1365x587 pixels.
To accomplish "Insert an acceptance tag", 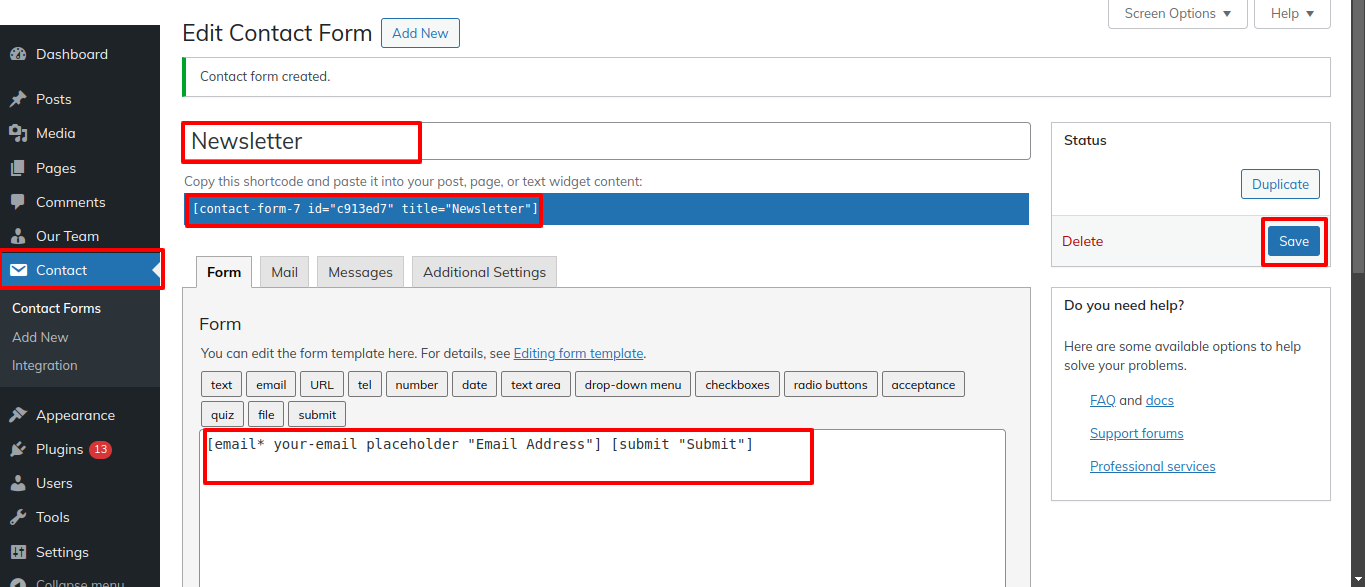I will [x=923, y=385].
